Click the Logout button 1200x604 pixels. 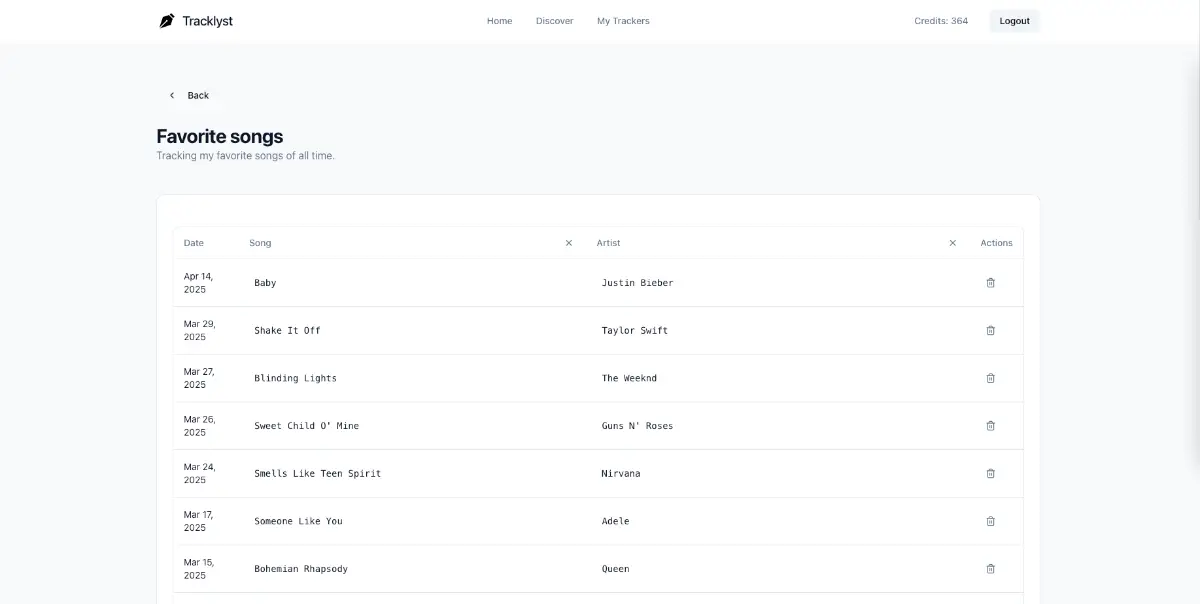coord(1014,20)
